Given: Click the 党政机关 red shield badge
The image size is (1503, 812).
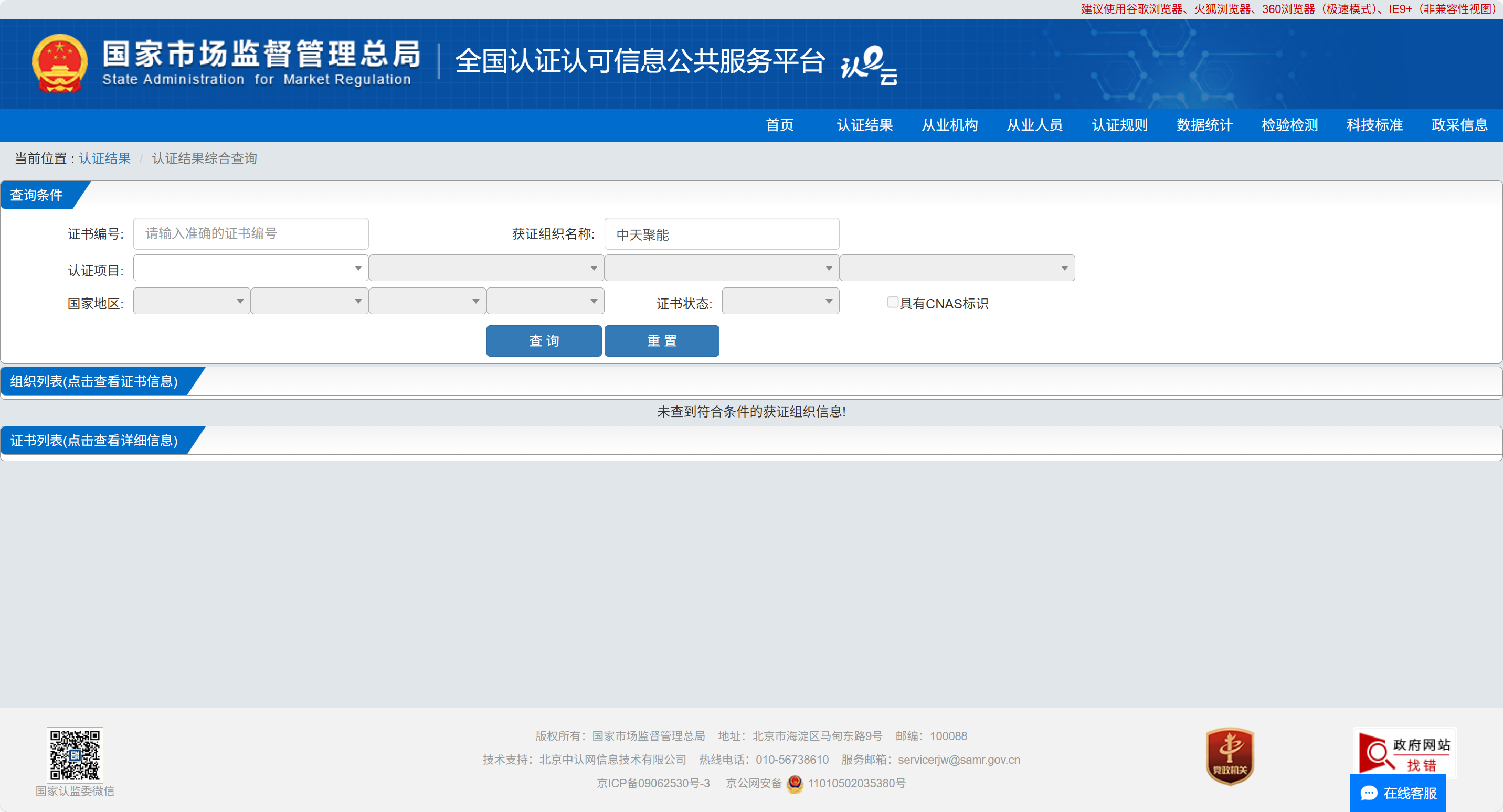Looking at the screenshot, I should 1230,756.
